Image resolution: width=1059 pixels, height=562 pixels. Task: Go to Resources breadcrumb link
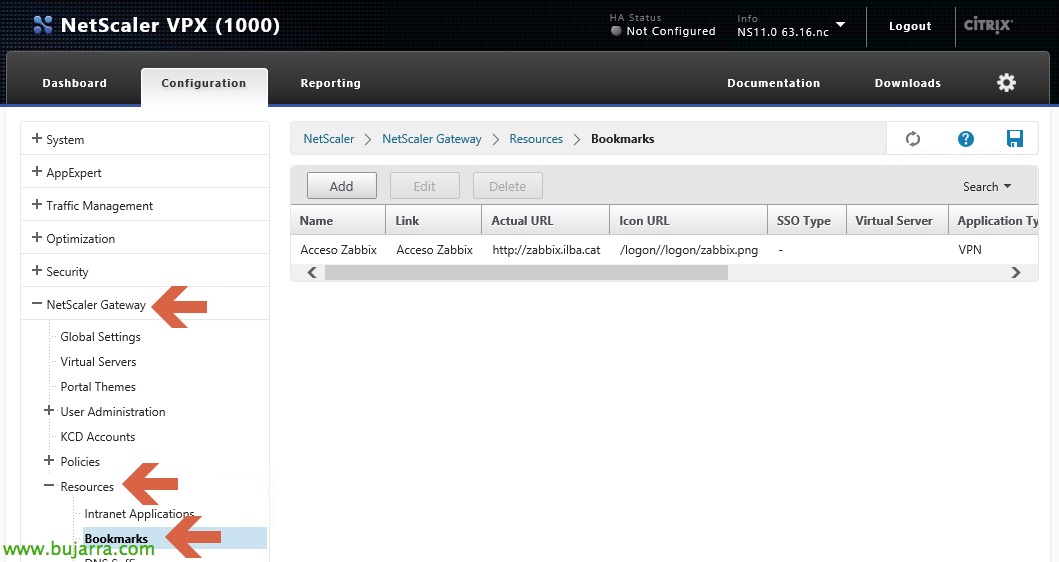point(536,138)
